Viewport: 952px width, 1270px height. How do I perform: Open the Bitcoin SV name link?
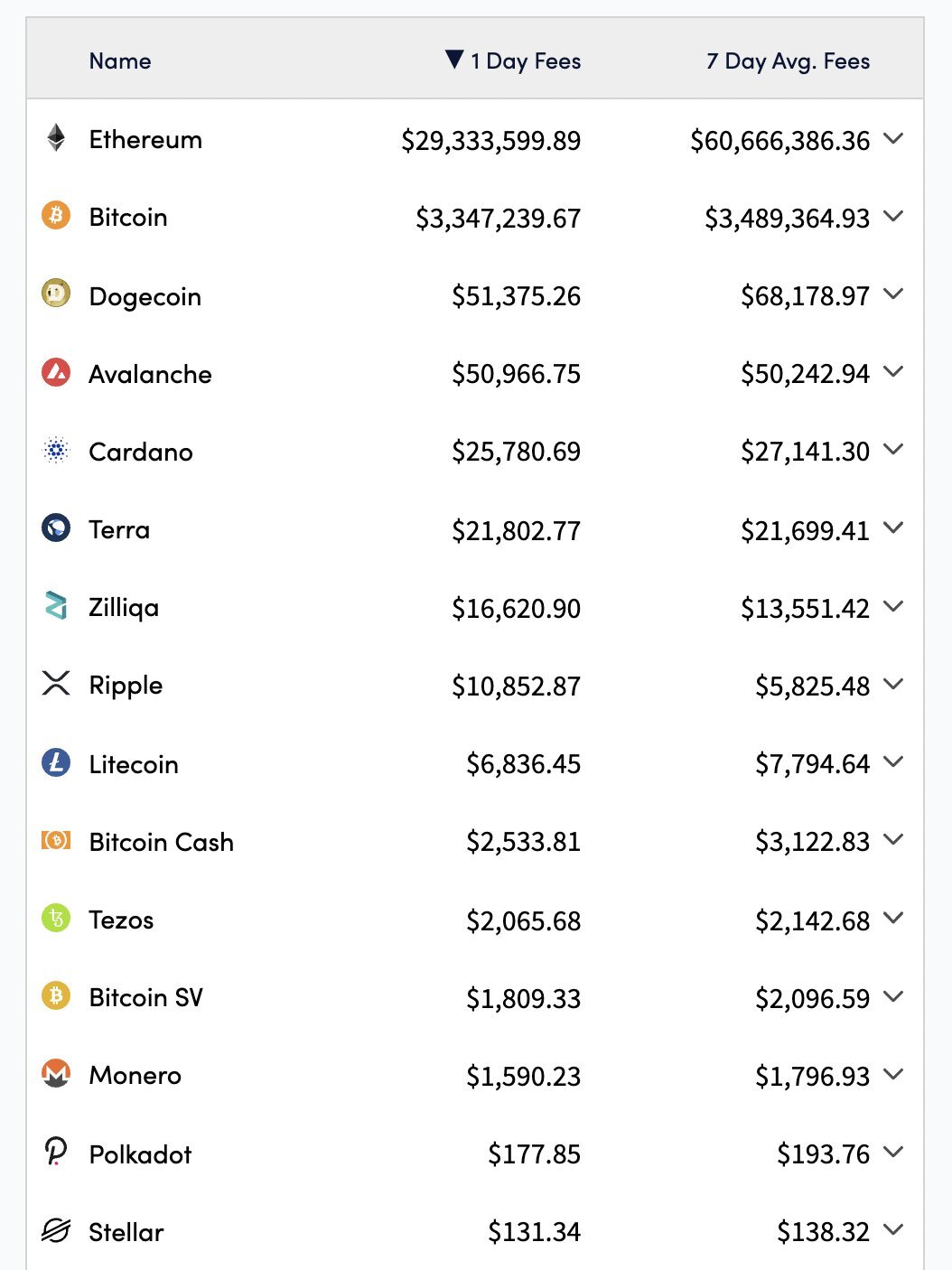pos(146,997)
